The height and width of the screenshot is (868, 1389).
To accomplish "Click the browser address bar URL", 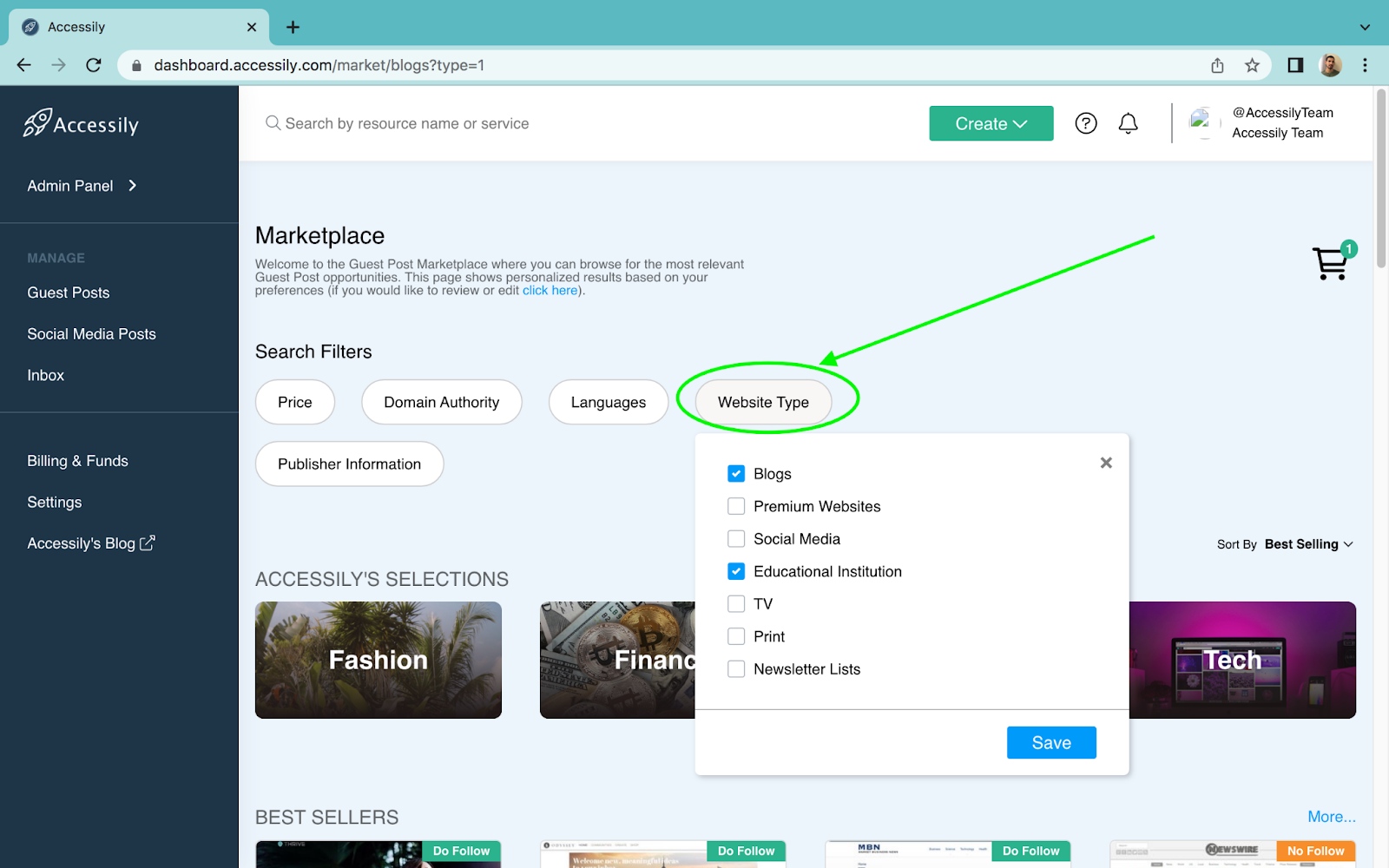I will tap(319, 65).
